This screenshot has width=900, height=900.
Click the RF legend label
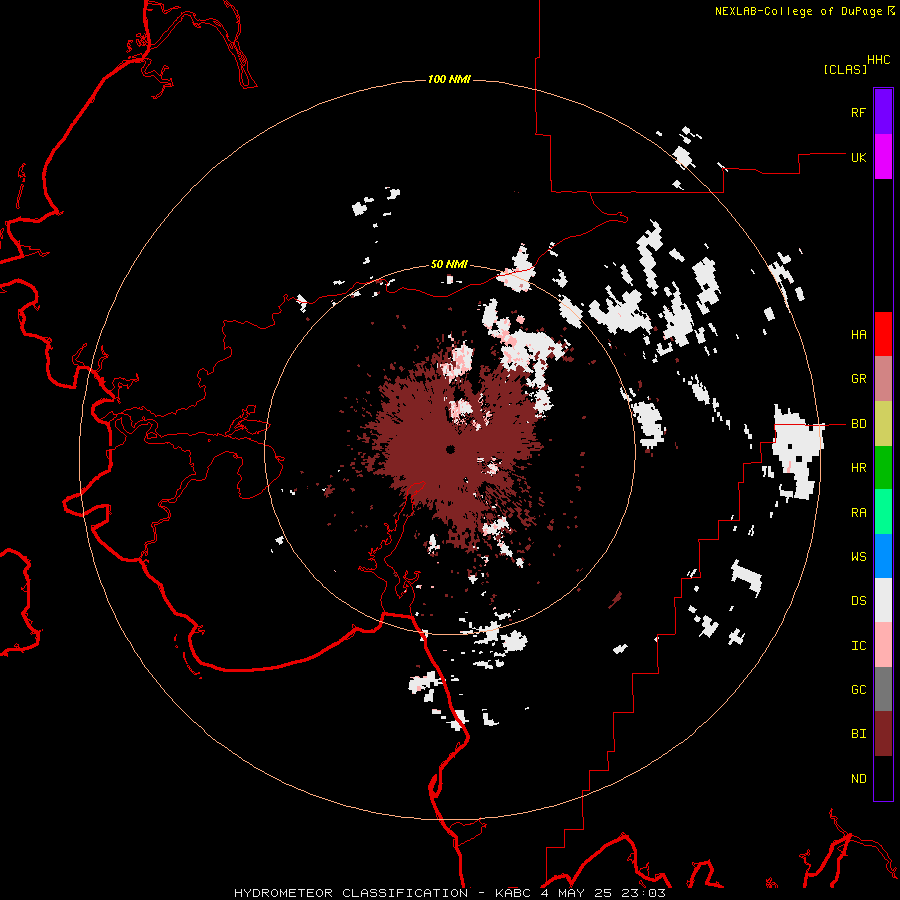(x=858, y=112)
